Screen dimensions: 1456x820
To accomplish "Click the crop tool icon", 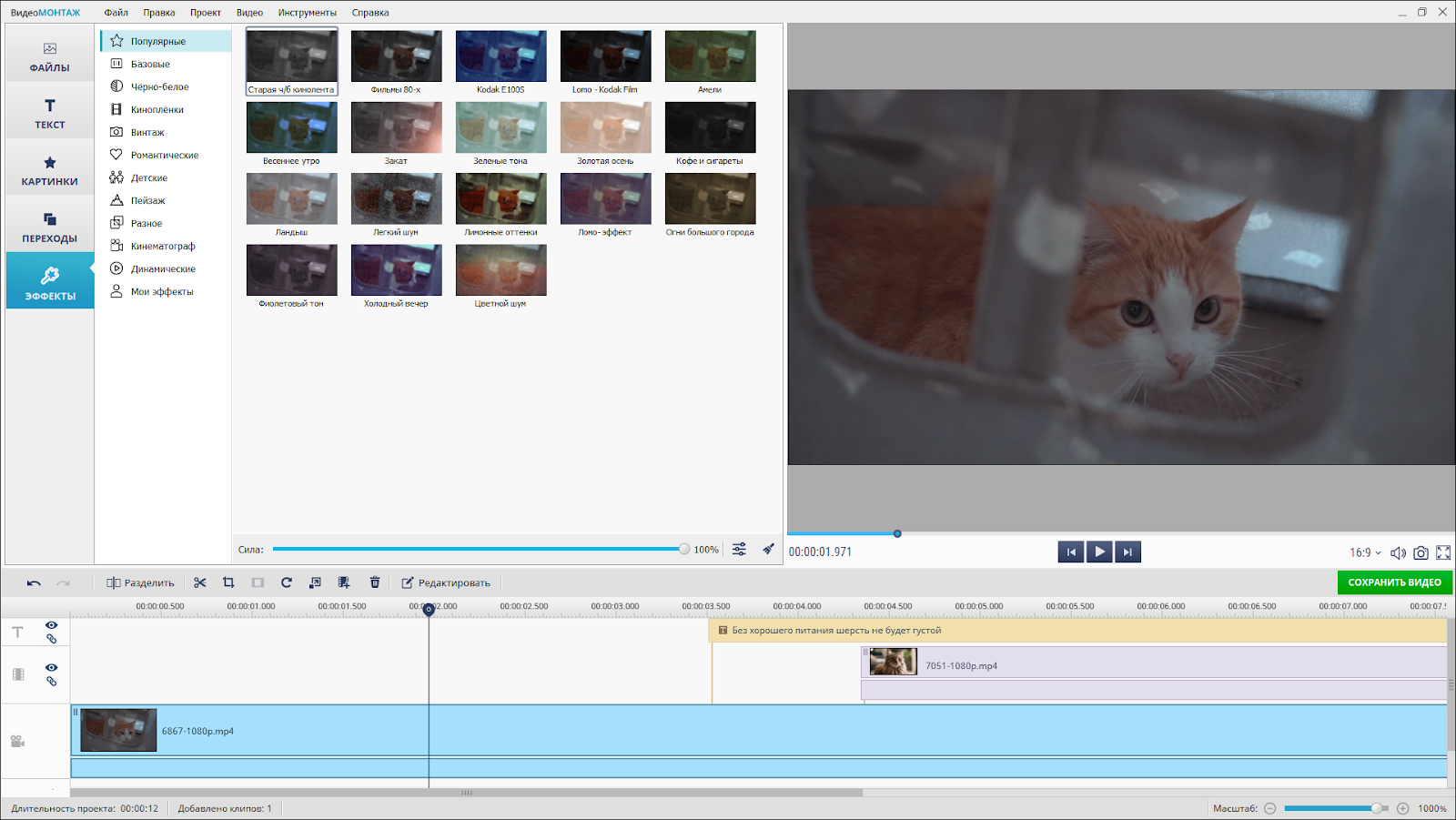I will 228,582.
